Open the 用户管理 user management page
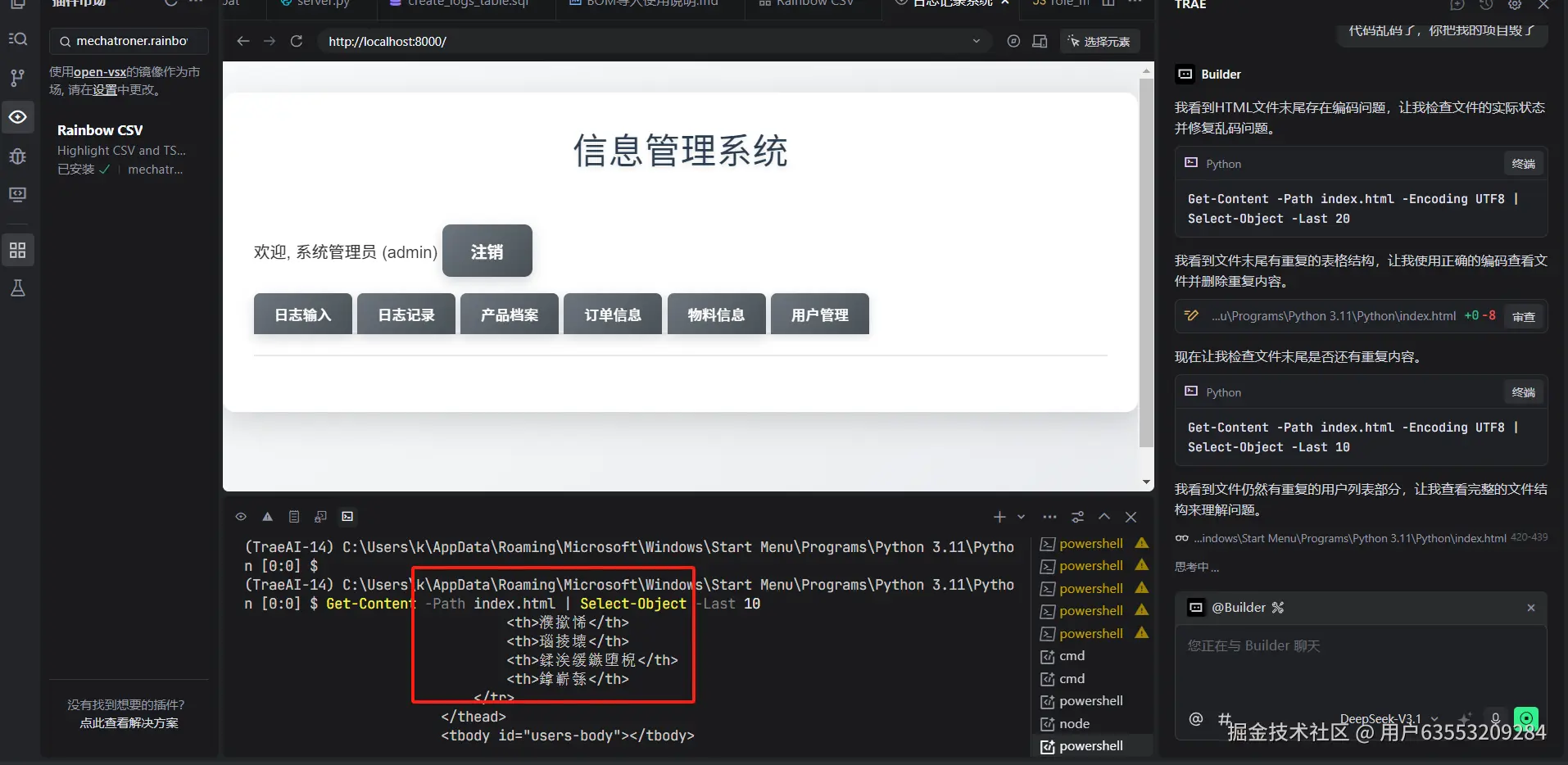The height and width of the screenshot is (765, 1568). point(819,314)
